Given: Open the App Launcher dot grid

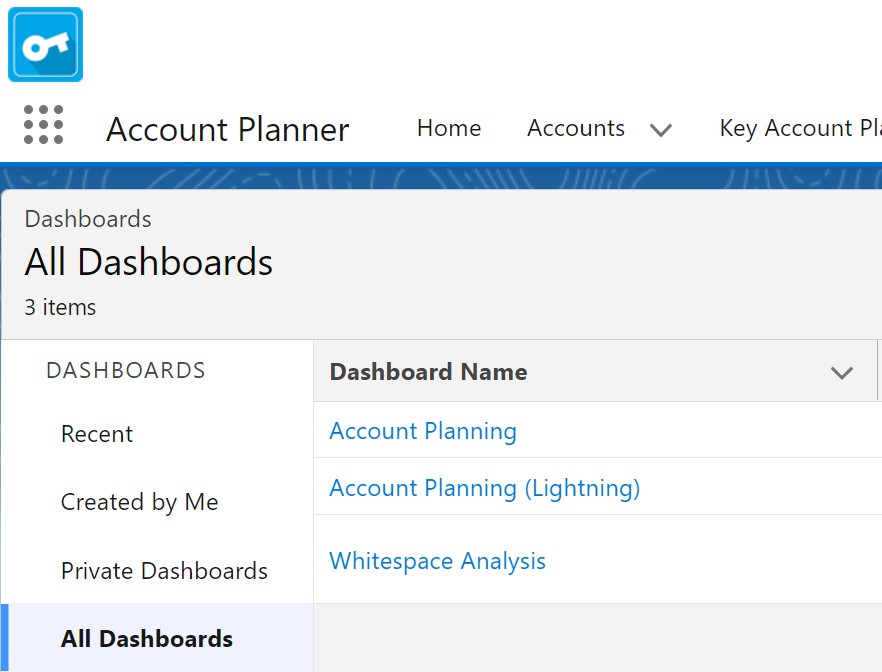Looking at the screenshot, I should 43,125.
